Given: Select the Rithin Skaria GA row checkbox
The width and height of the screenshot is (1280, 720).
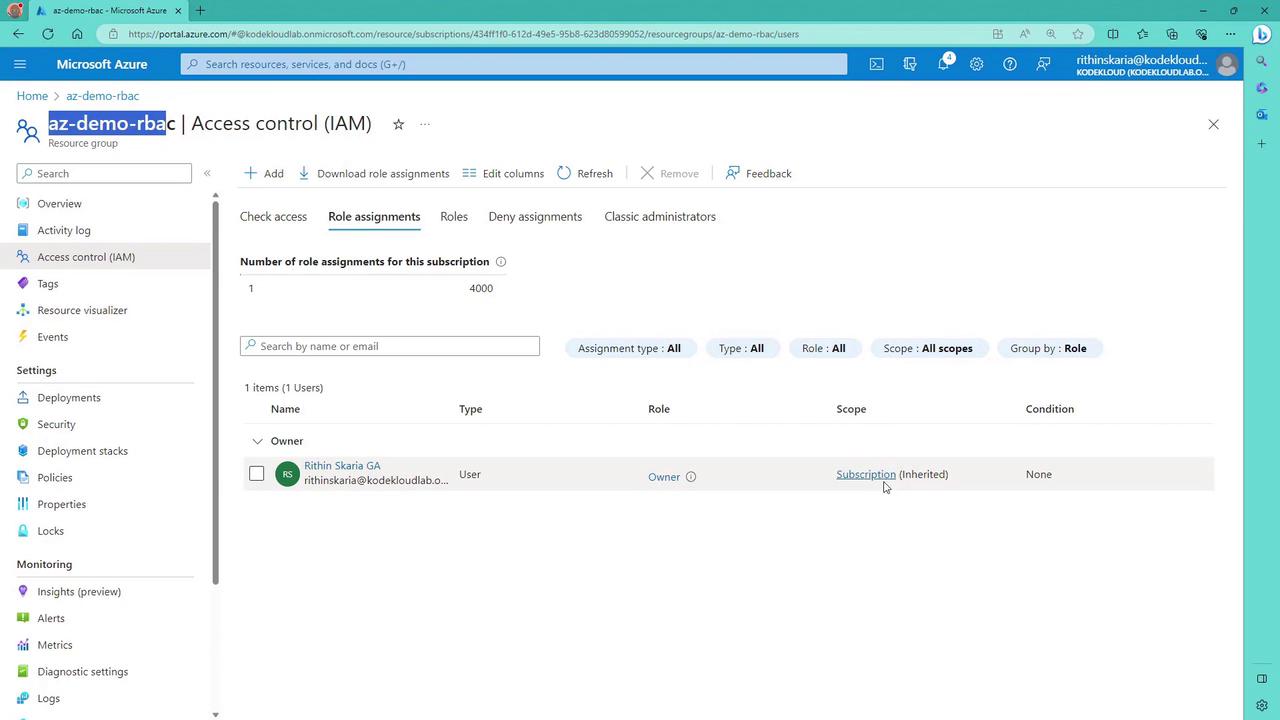Looking at the screenshot, I should pyautogui.click(x=257, y=474).
